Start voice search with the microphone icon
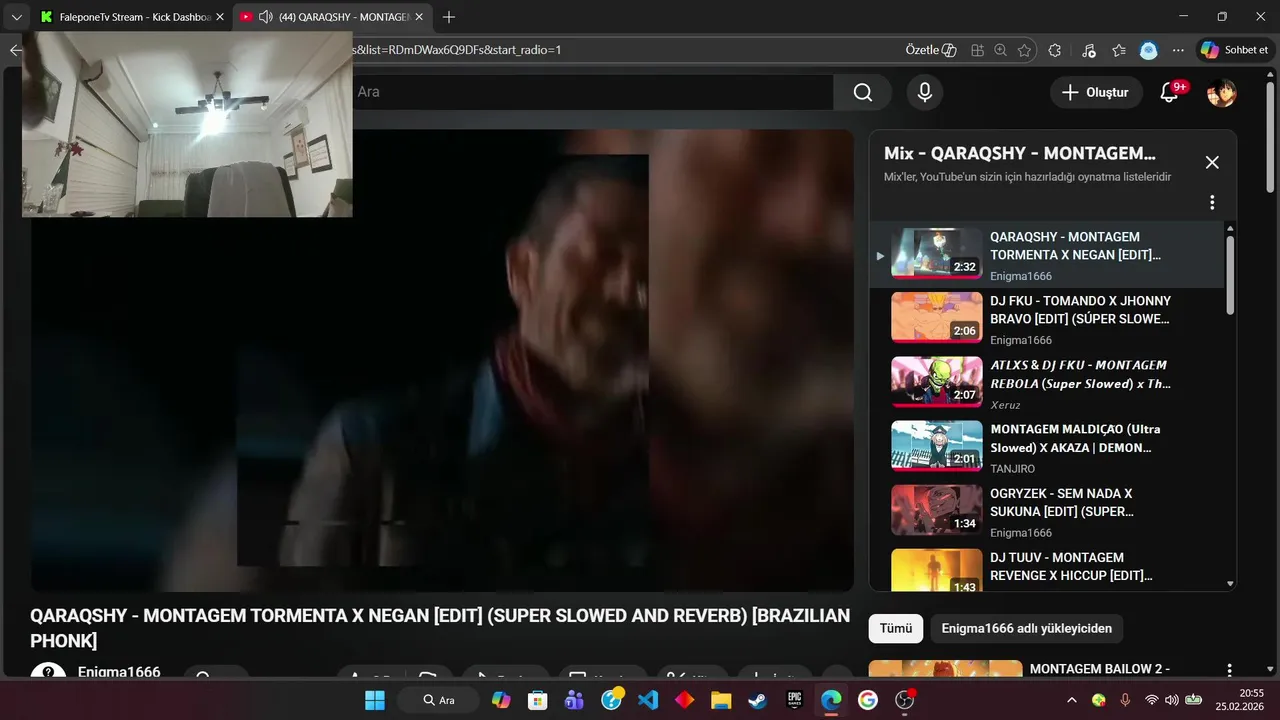Screen dimensions: 1280x720 point(925,92)
